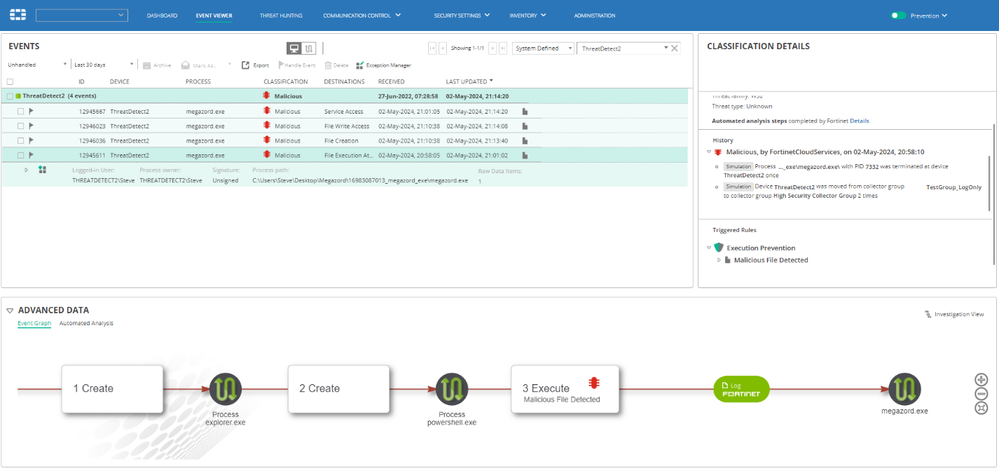Sort events by Last Updated column

tap(470, 82)
